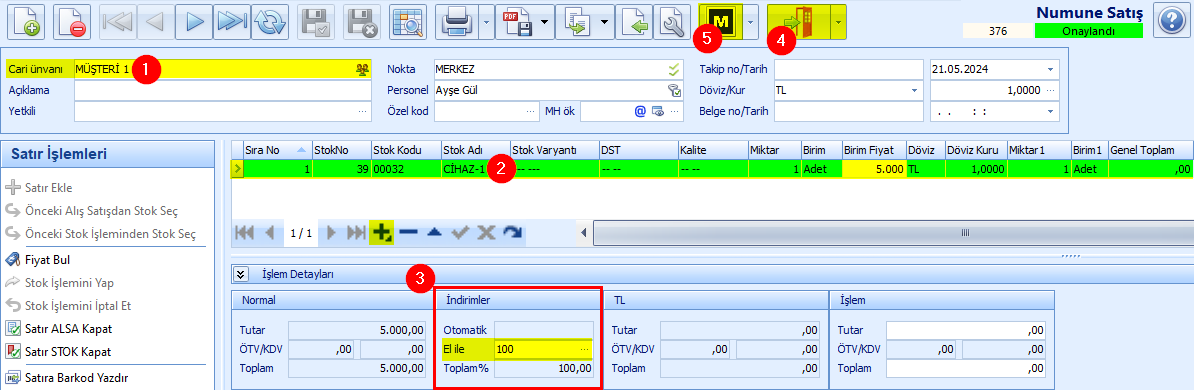Click the customer lookup icon in Cari ünvanı
The height and width of the screenshot is (390, 1194).
pyautogui.click(x=362, y=69)
